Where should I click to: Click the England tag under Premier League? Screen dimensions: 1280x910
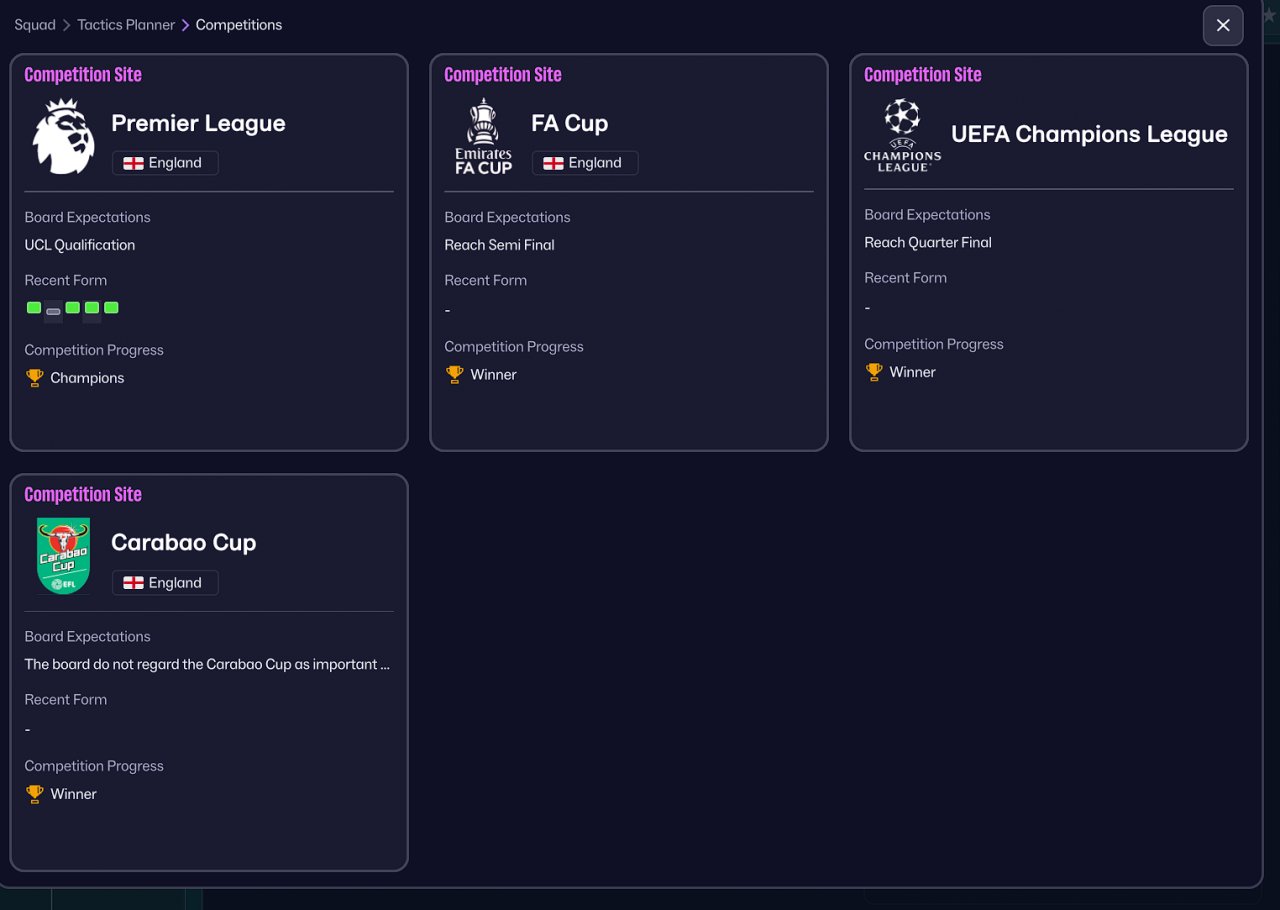165,163
